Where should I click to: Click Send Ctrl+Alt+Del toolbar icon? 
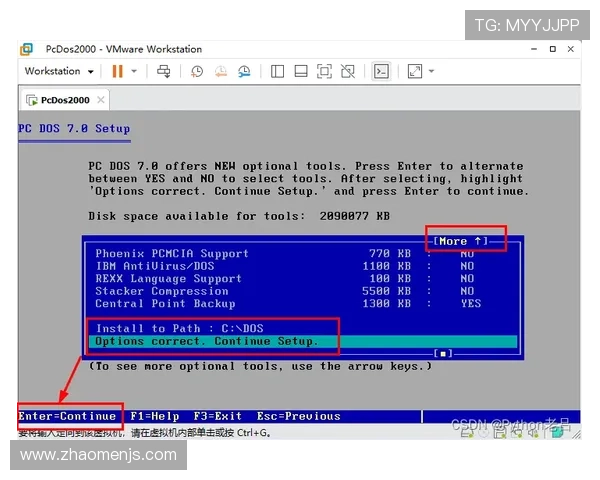tap(164, 71)
